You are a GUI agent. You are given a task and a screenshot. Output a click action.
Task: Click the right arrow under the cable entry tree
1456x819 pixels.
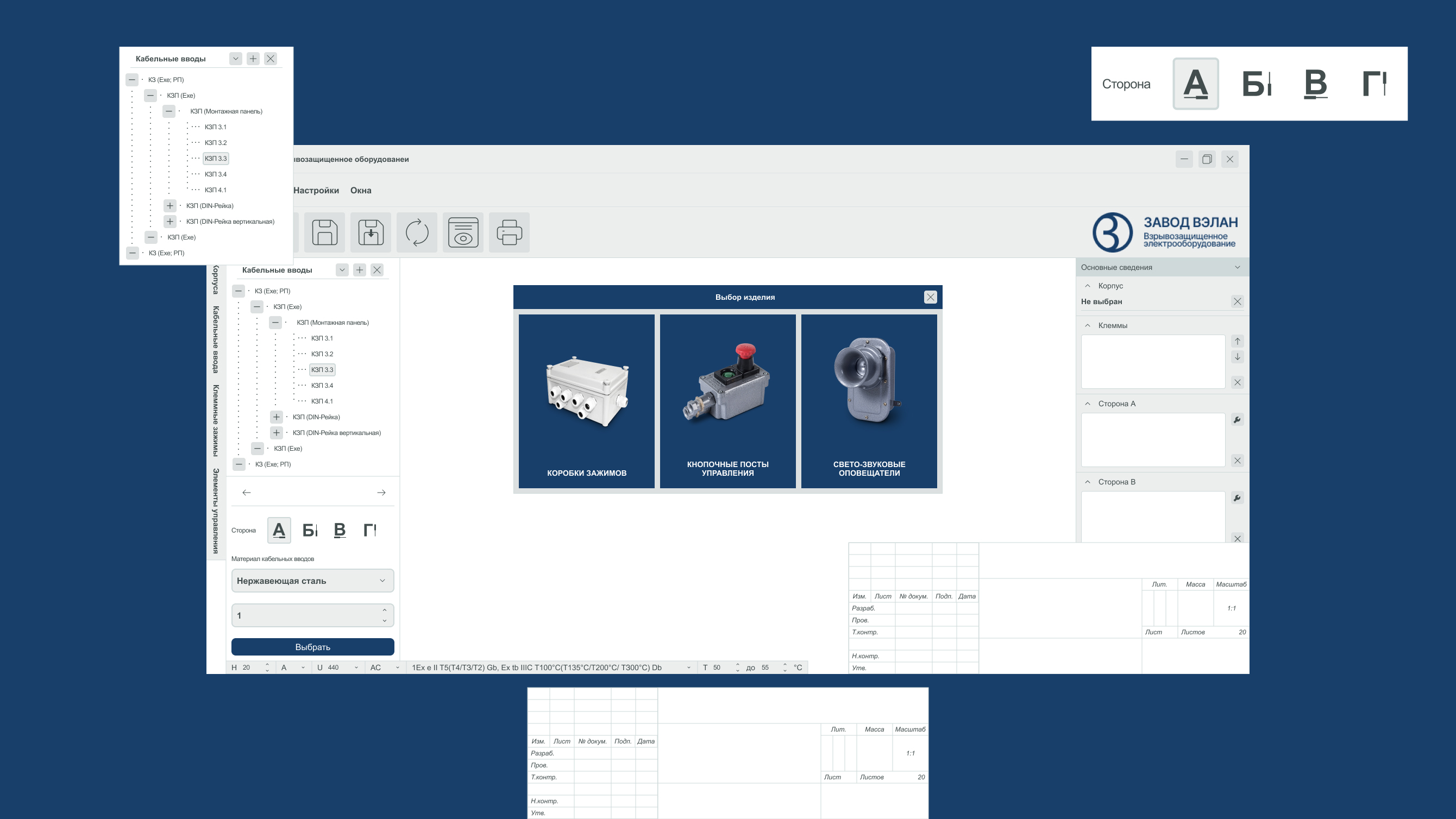click(x=381, y=493)
